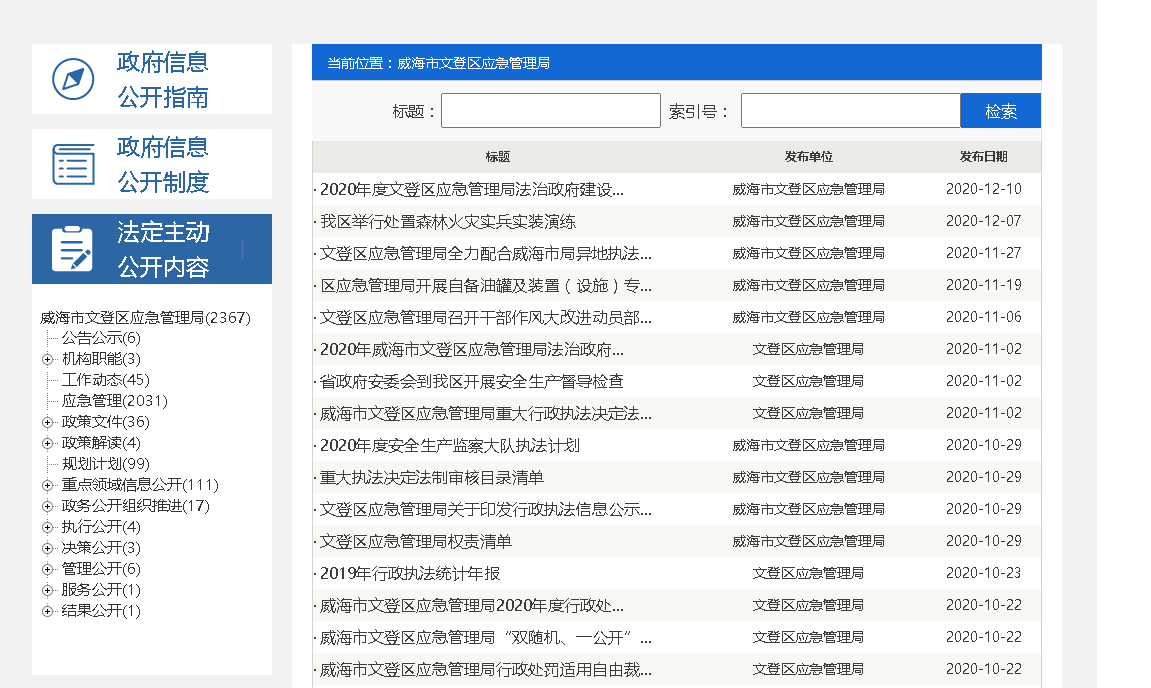Screen dimensions: 1151x688
Task: Click the compass icon for 政府信息公开指南
Action: pos(73,79)
